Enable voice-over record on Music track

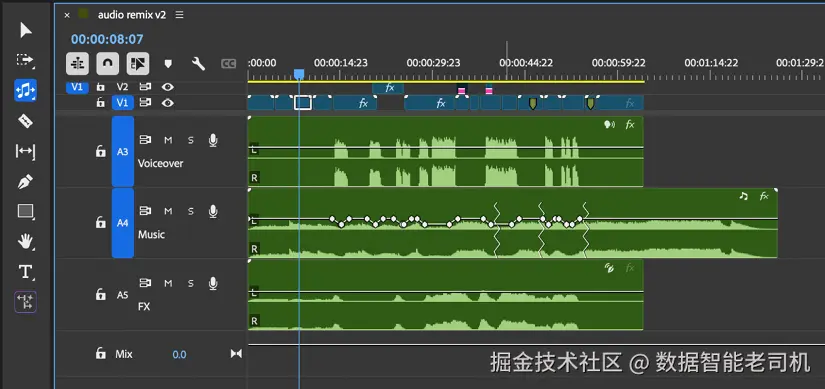tap(213, 211)
